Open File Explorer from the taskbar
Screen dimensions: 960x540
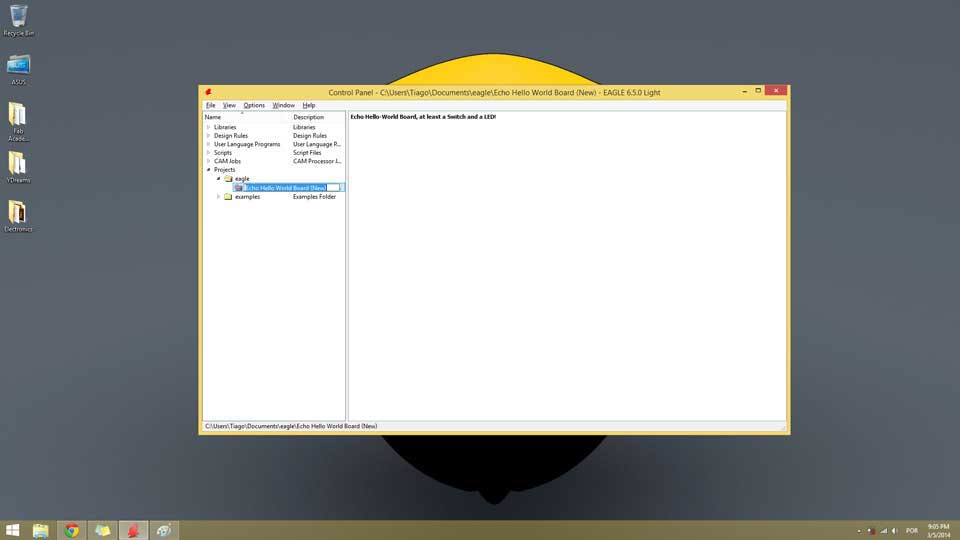40,530
